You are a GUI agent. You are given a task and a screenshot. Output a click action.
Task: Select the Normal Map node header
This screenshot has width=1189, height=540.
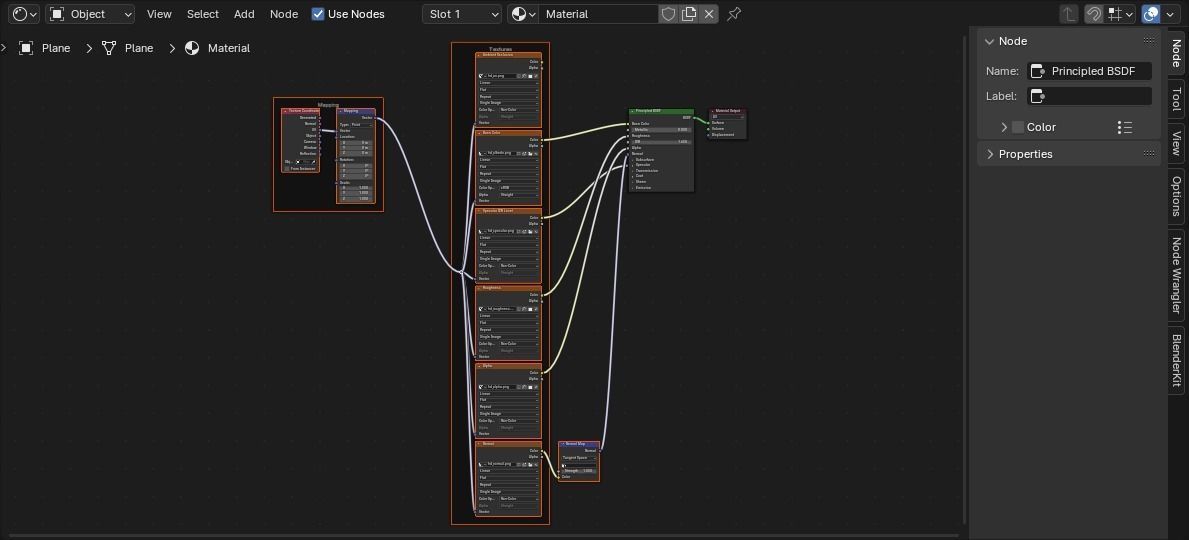coord(579,444)
